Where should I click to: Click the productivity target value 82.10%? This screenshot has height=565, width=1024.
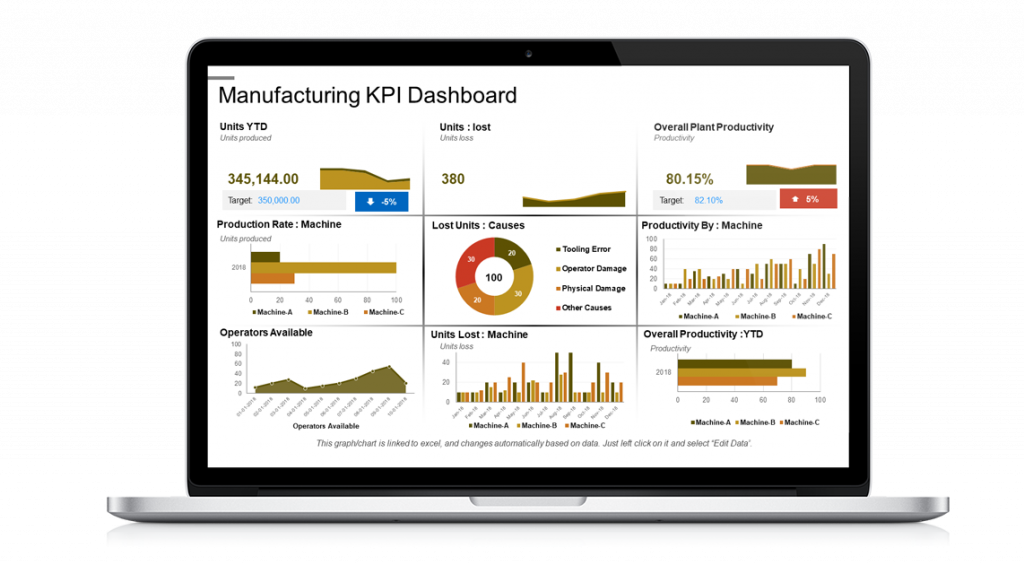(708, 200)
